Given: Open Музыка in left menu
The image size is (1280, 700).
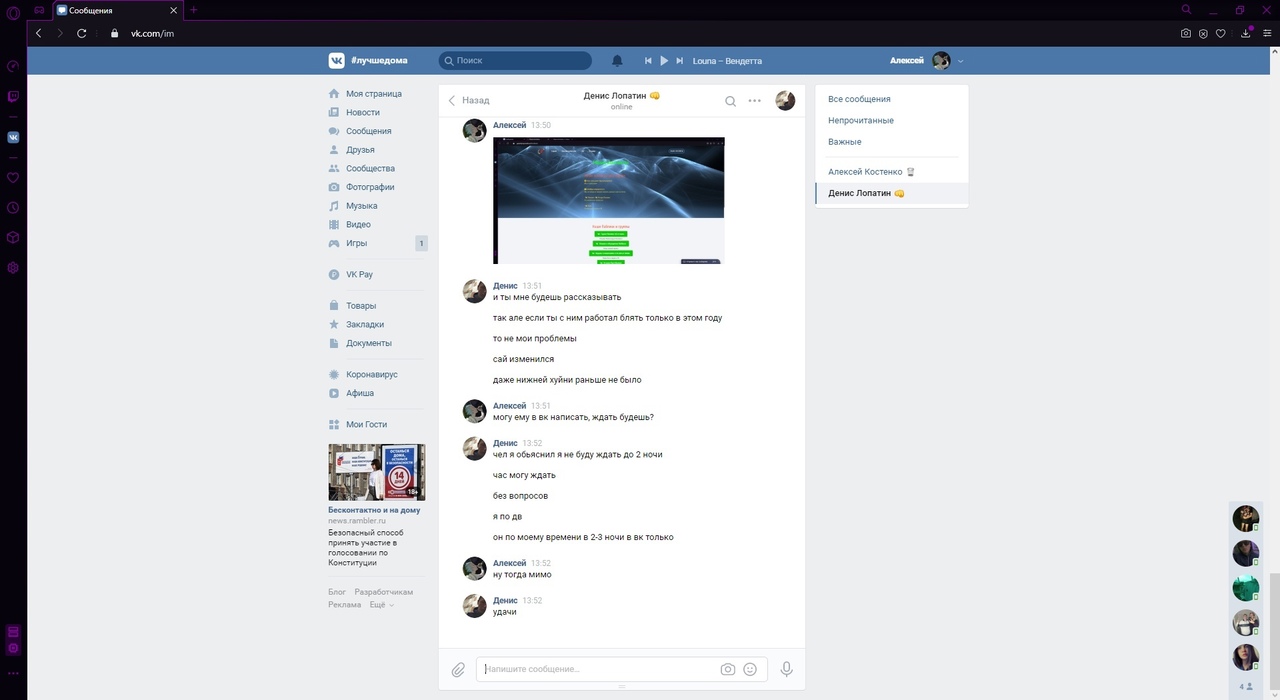Looking at the screenshot, I should click(x=361, y=206).
